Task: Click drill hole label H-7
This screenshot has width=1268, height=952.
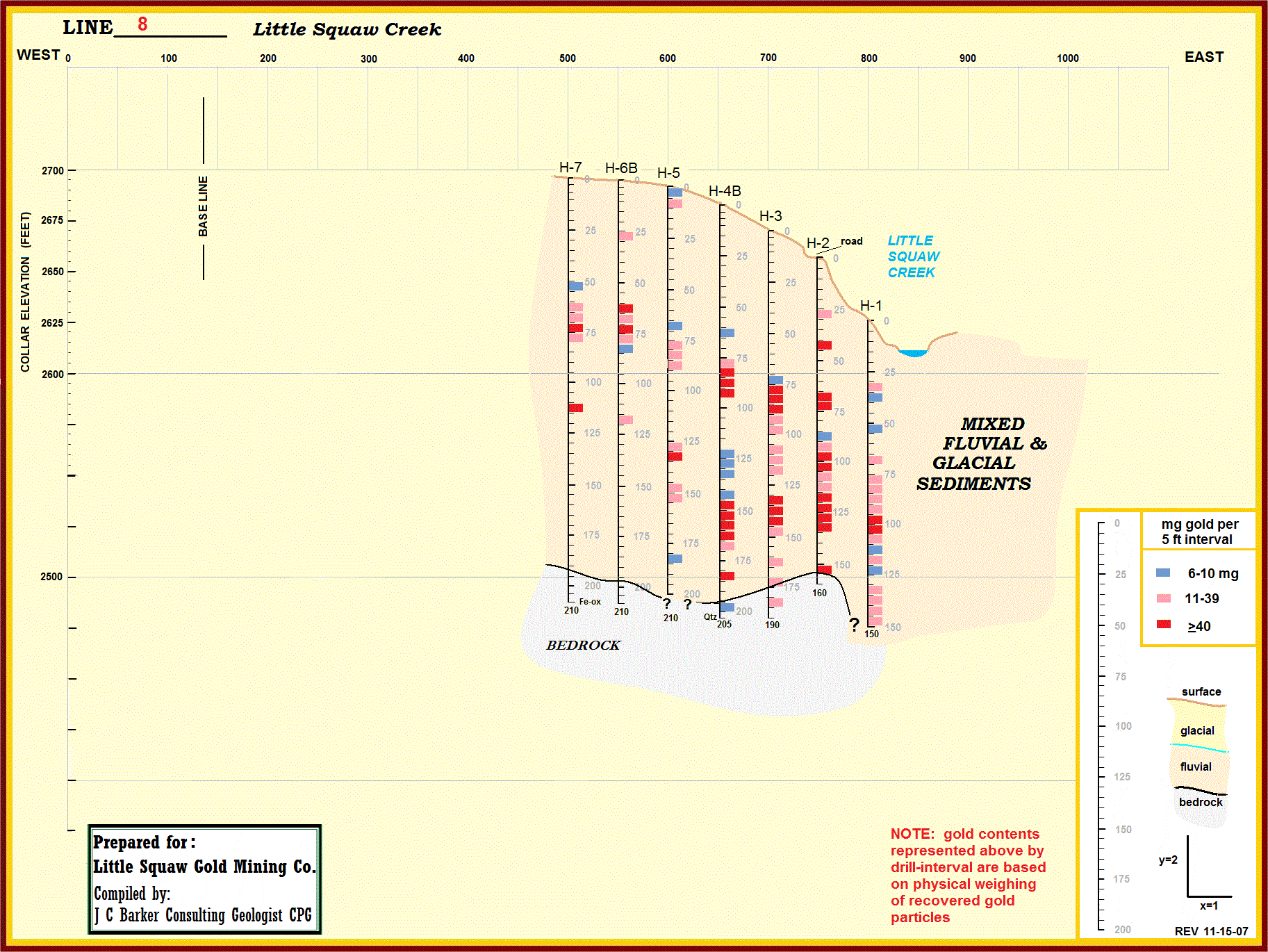Action: pos(570,167)
